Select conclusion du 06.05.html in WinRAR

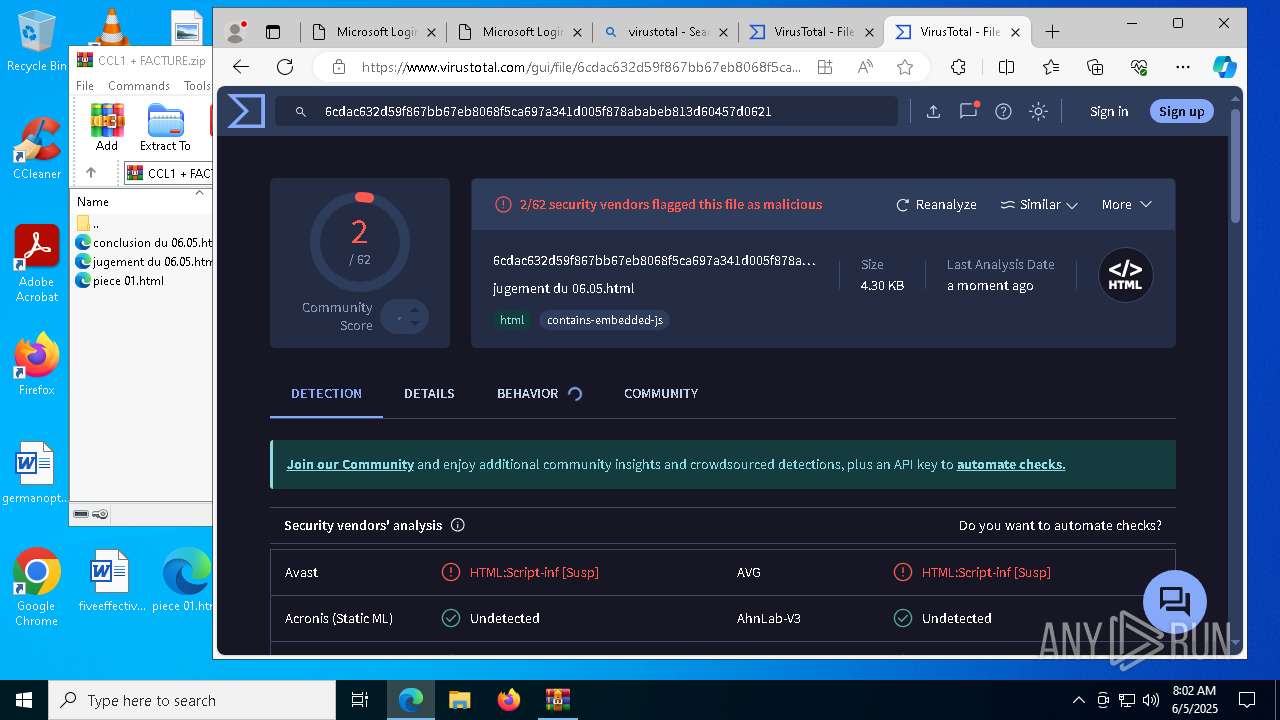tap(143, 243)
